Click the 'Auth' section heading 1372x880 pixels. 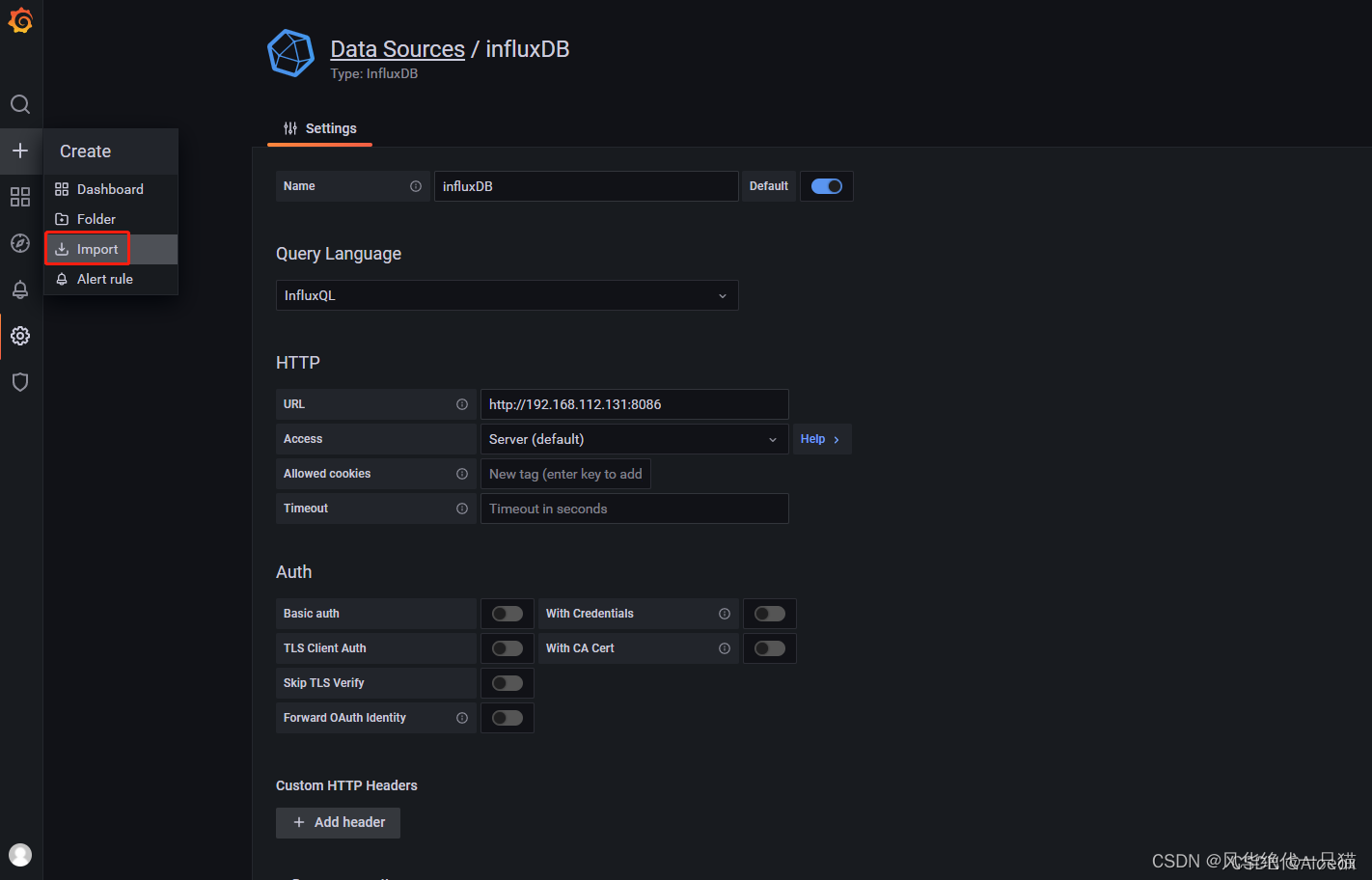point(294,572)
